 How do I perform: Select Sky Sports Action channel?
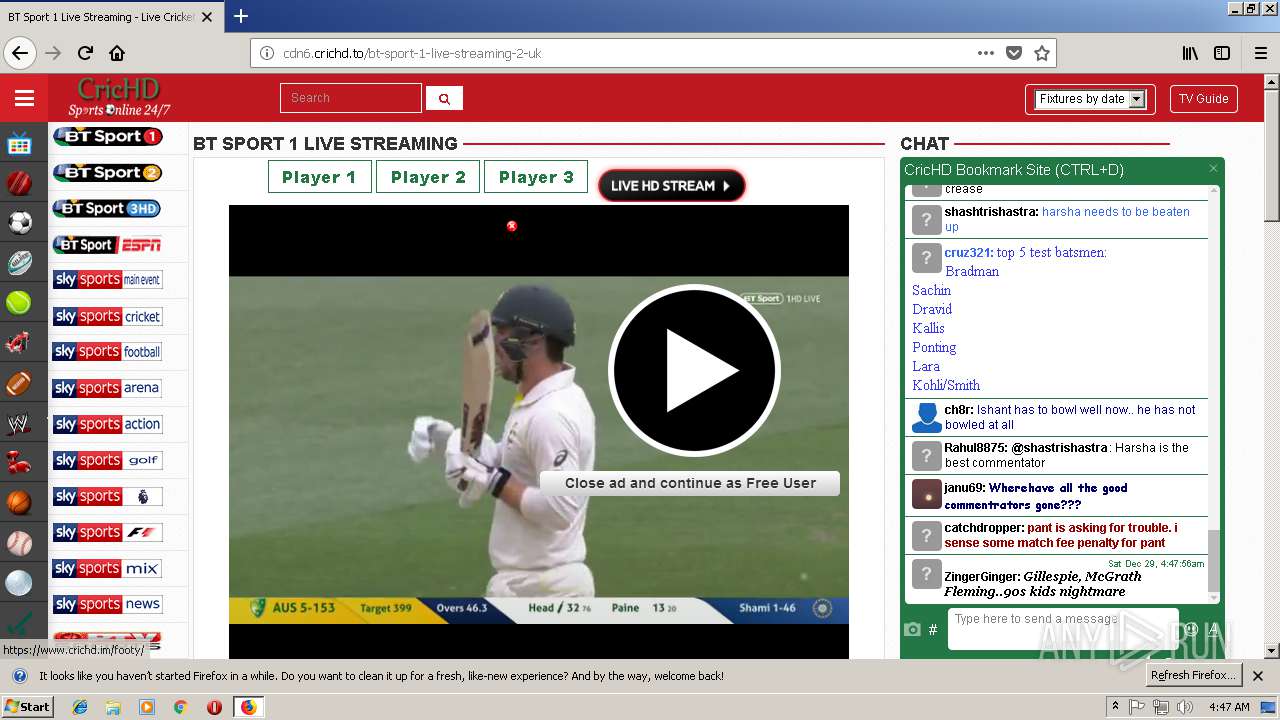point(107,424)
